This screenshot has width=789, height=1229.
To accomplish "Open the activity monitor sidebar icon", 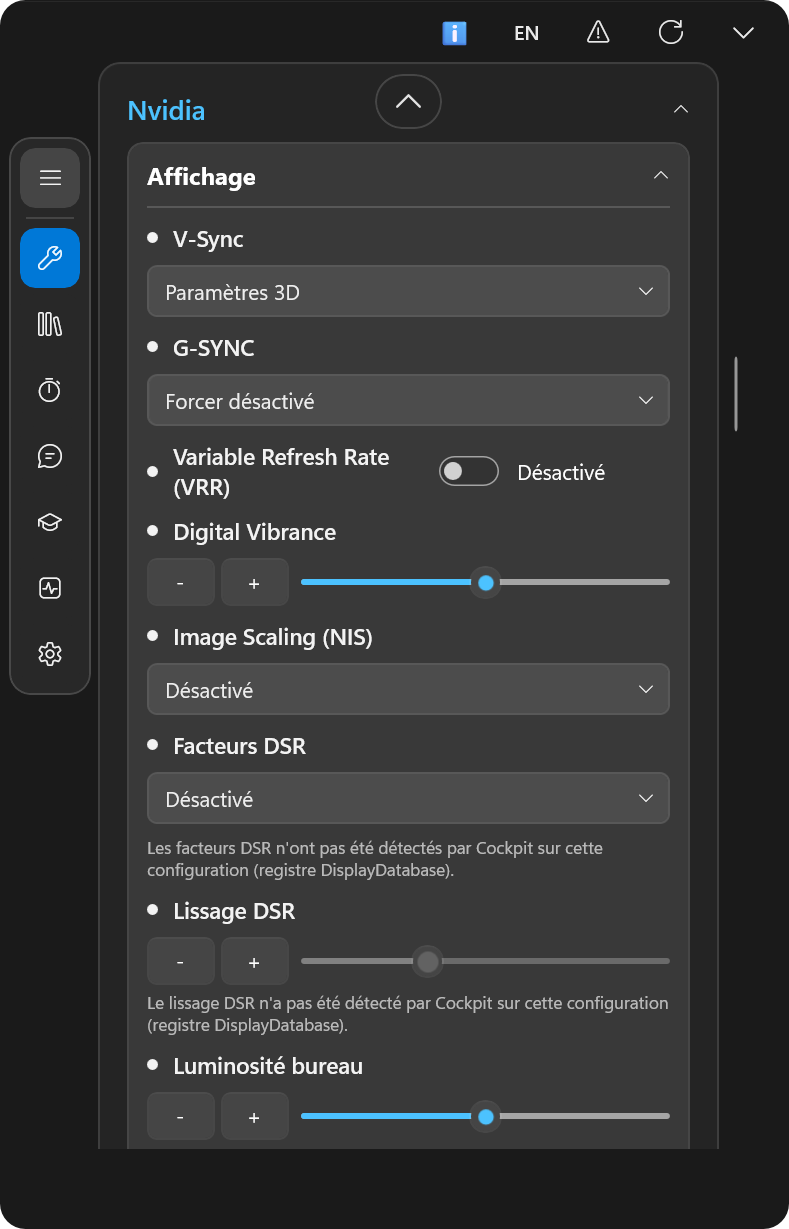I will click(50, 588).
